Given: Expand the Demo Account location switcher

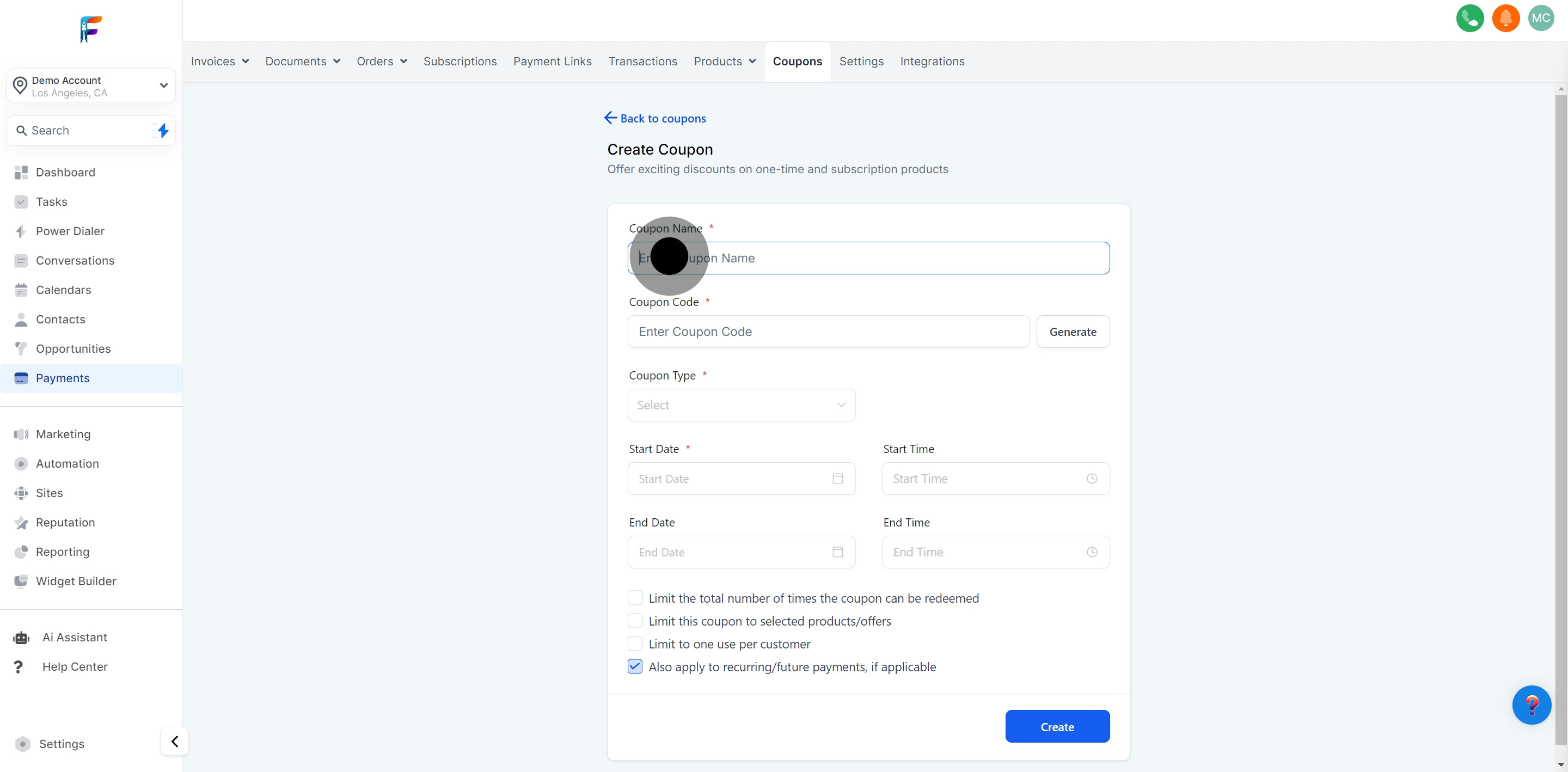Looking at the screenshot, I should tap(91, 86).
